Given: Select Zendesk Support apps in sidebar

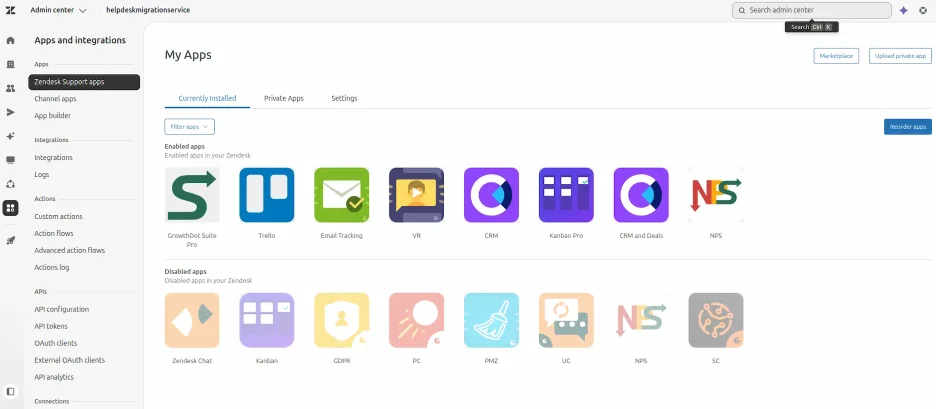Looking at the screenshot, I should 84,82.
